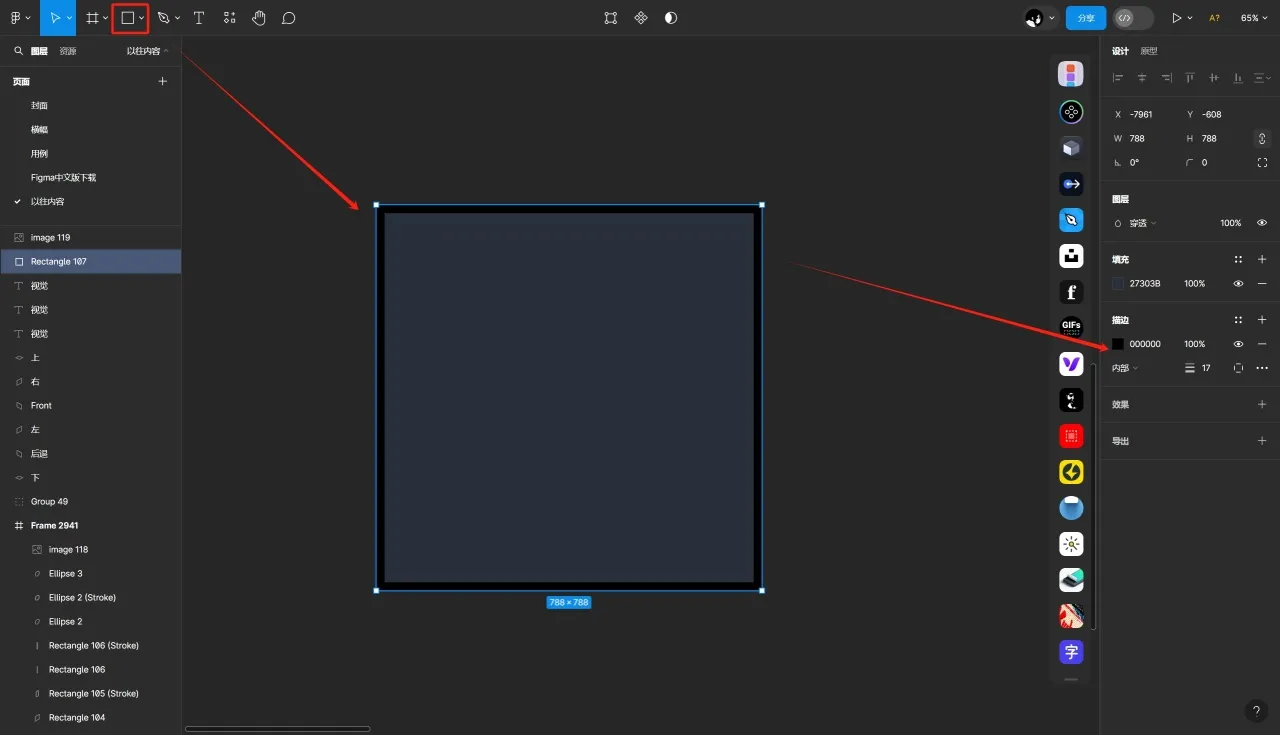This screenshot has height=735, width=1280.
Task: Click the align bottom icon
Action: (1238, 78)
